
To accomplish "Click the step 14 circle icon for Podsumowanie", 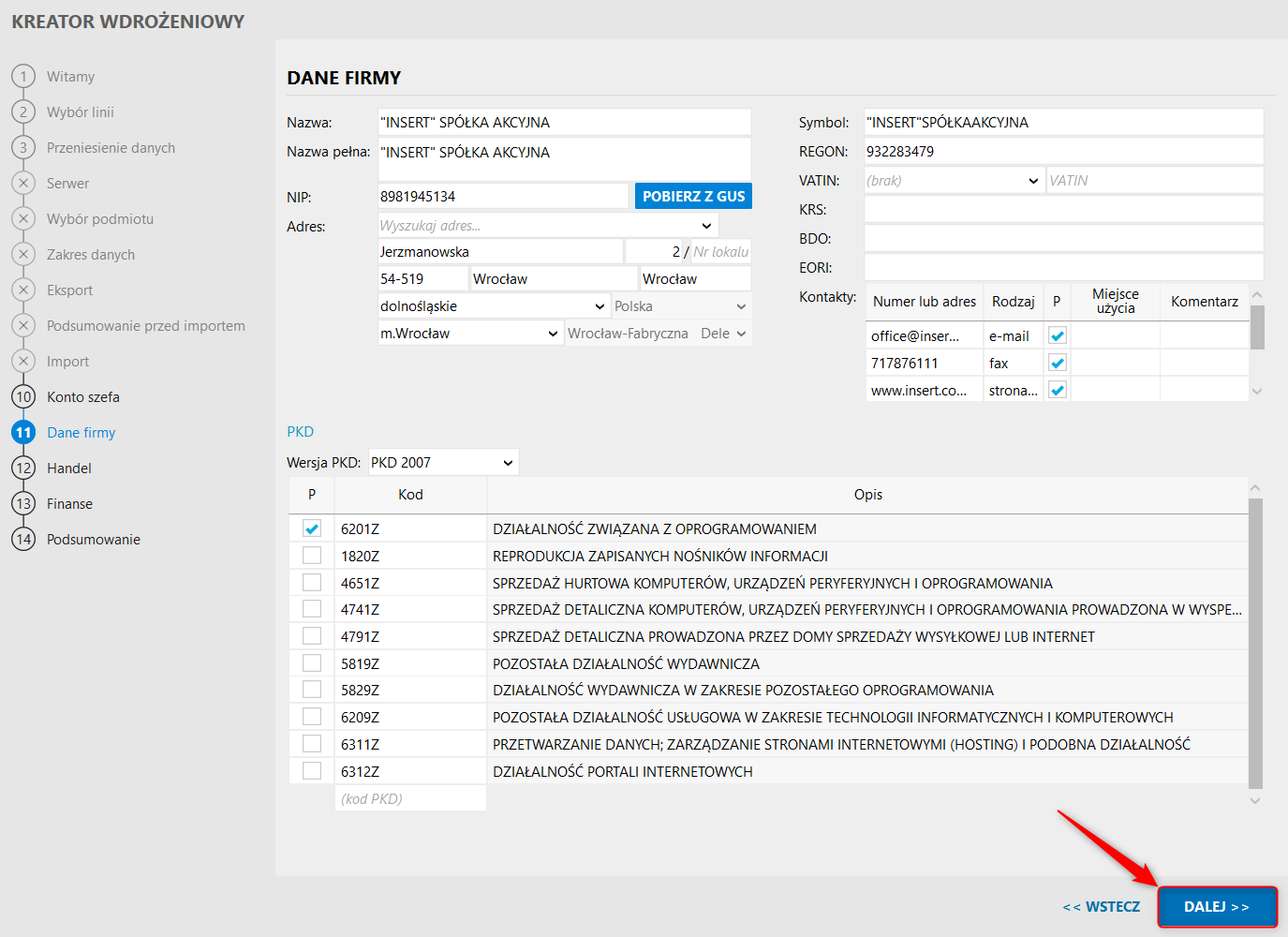I will [23, 539].
